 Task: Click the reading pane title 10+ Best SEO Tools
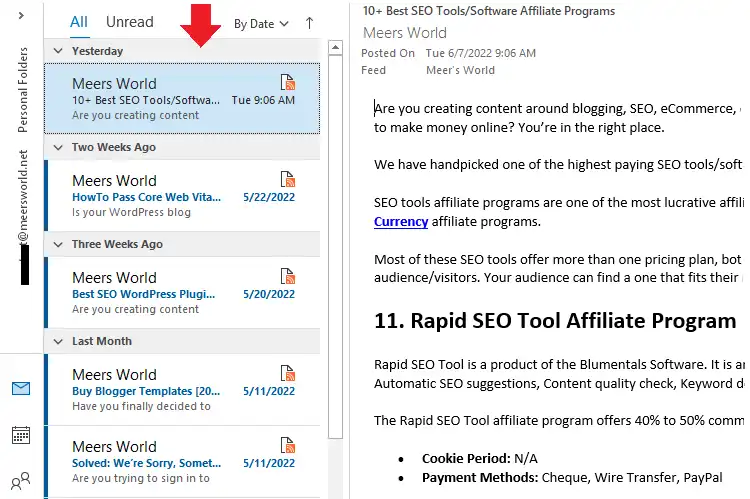point(489,11)
